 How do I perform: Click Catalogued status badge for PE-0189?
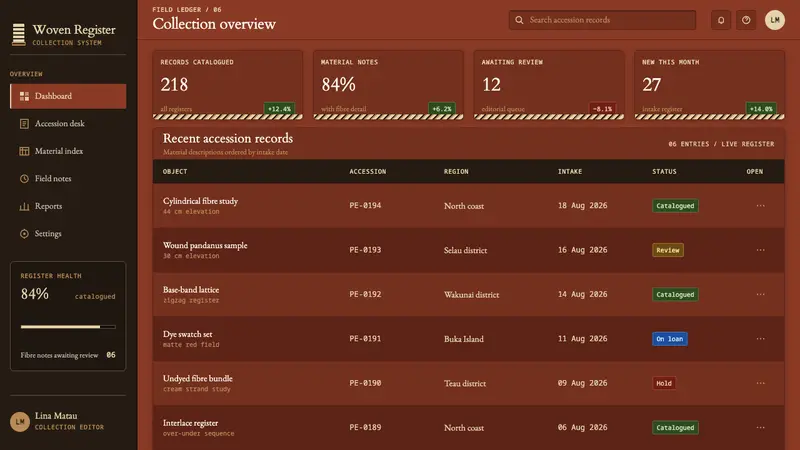(x=675, y=428)
